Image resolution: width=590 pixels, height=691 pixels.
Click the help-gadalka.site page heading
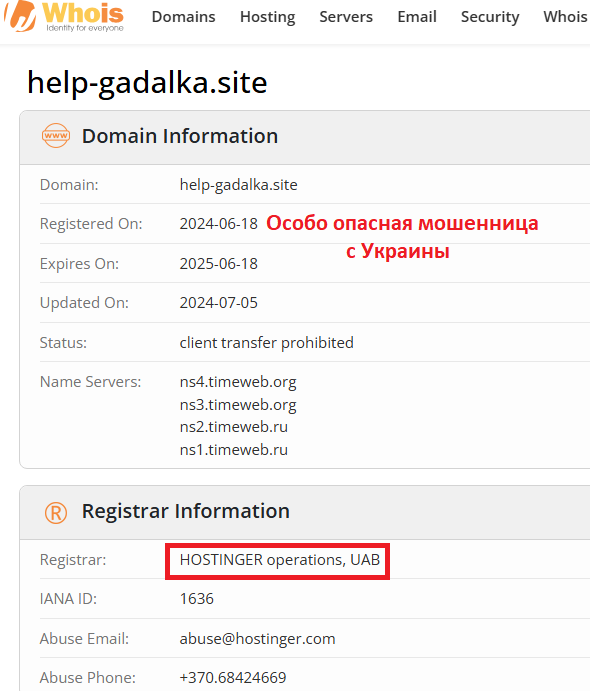tap(147, 82)
